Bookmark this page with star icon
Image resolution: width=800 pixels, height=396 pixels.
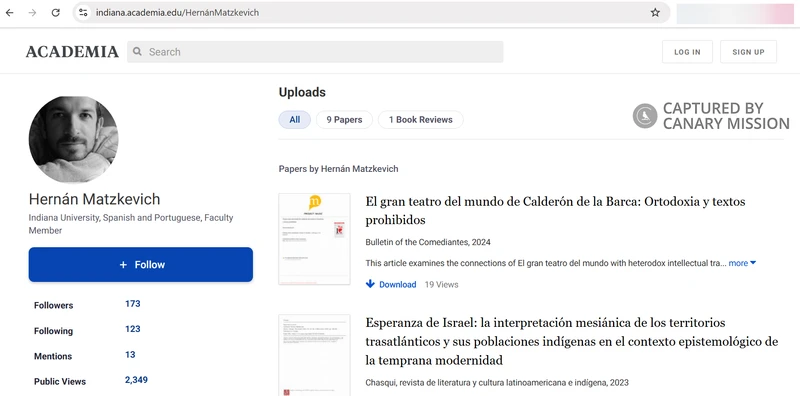[655, 13]
